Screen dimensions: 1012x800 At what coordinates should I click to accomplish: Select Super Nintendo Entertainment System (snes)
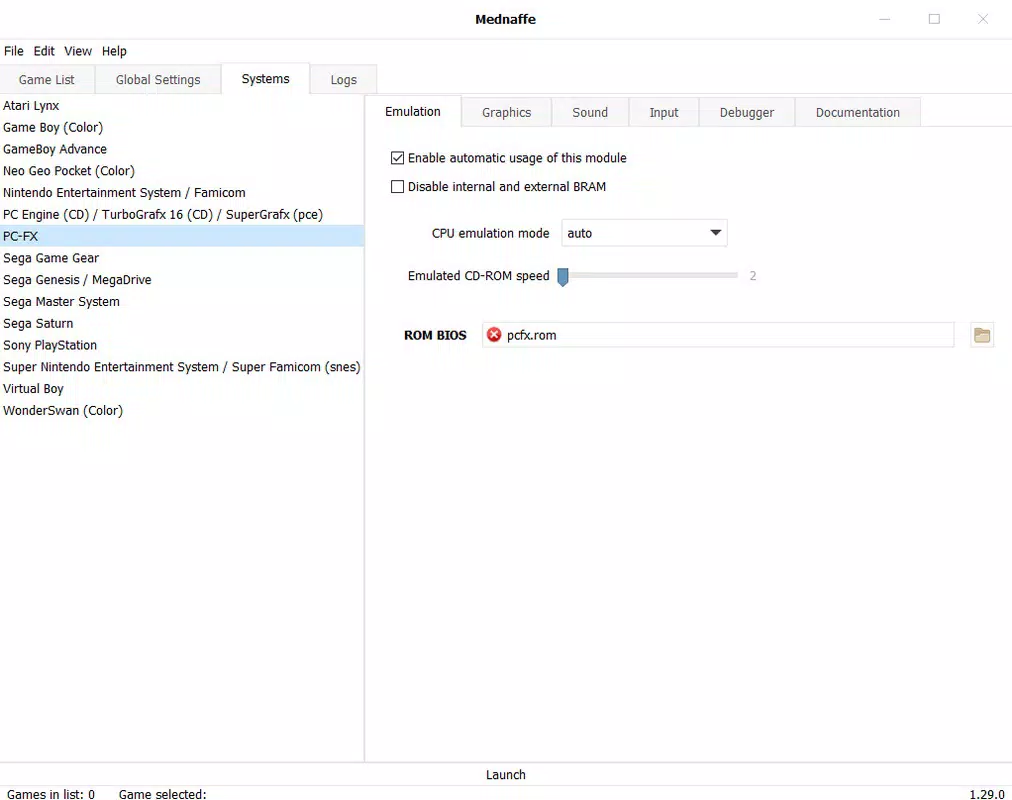[182, 367]
